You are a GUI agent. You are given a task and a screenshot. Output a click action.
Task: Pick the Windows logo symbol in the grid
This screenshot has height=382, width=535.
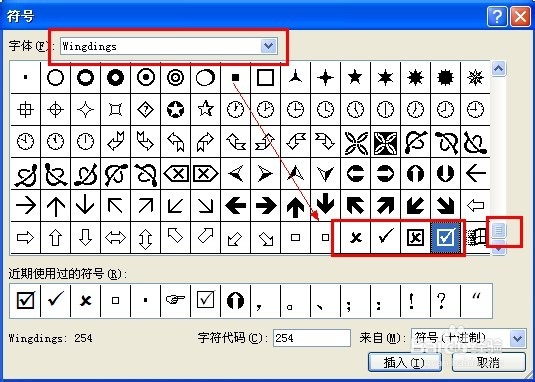(x=476, y=237)
